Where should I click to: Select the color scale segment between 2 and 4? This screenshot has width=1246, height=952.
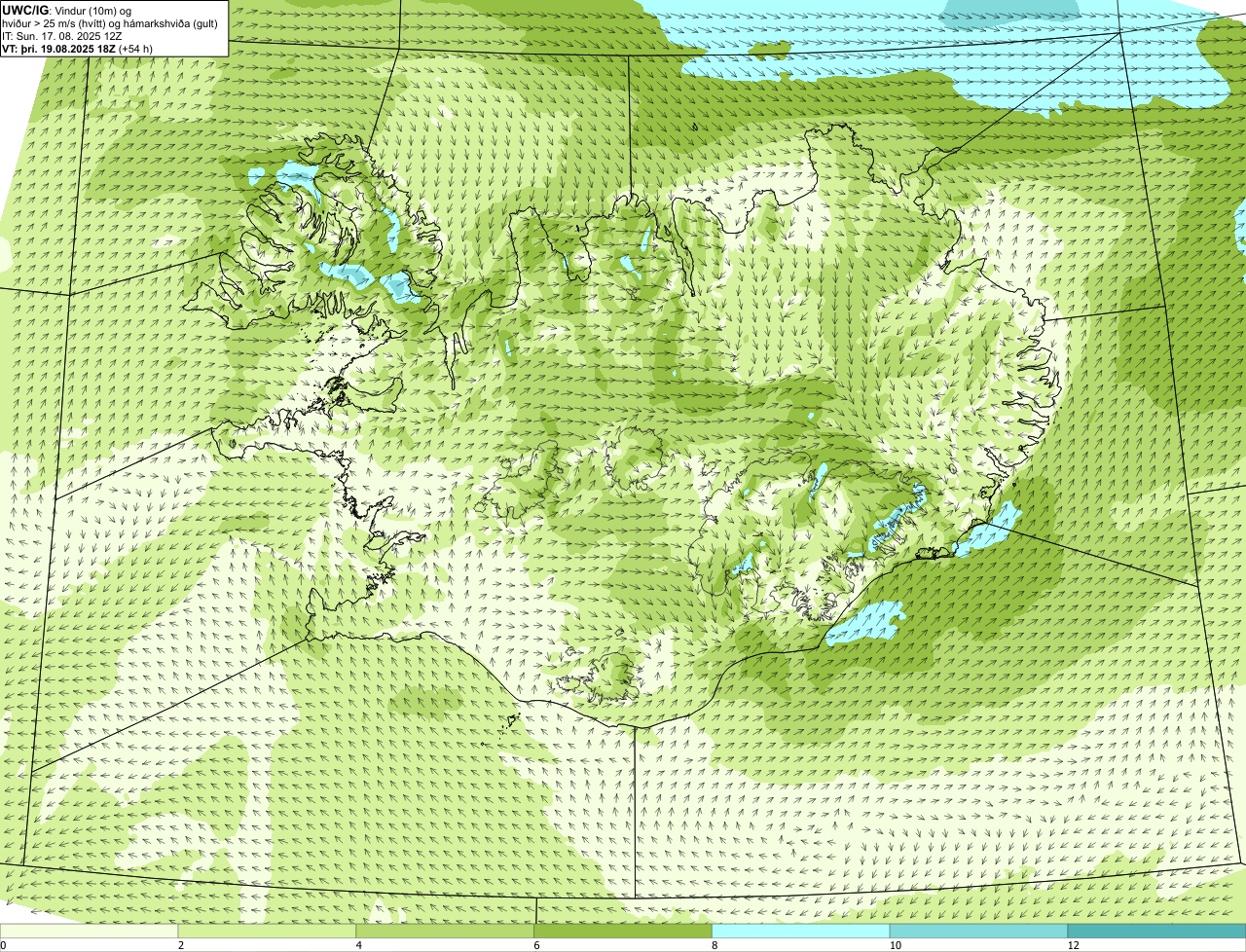click(268, 932)
